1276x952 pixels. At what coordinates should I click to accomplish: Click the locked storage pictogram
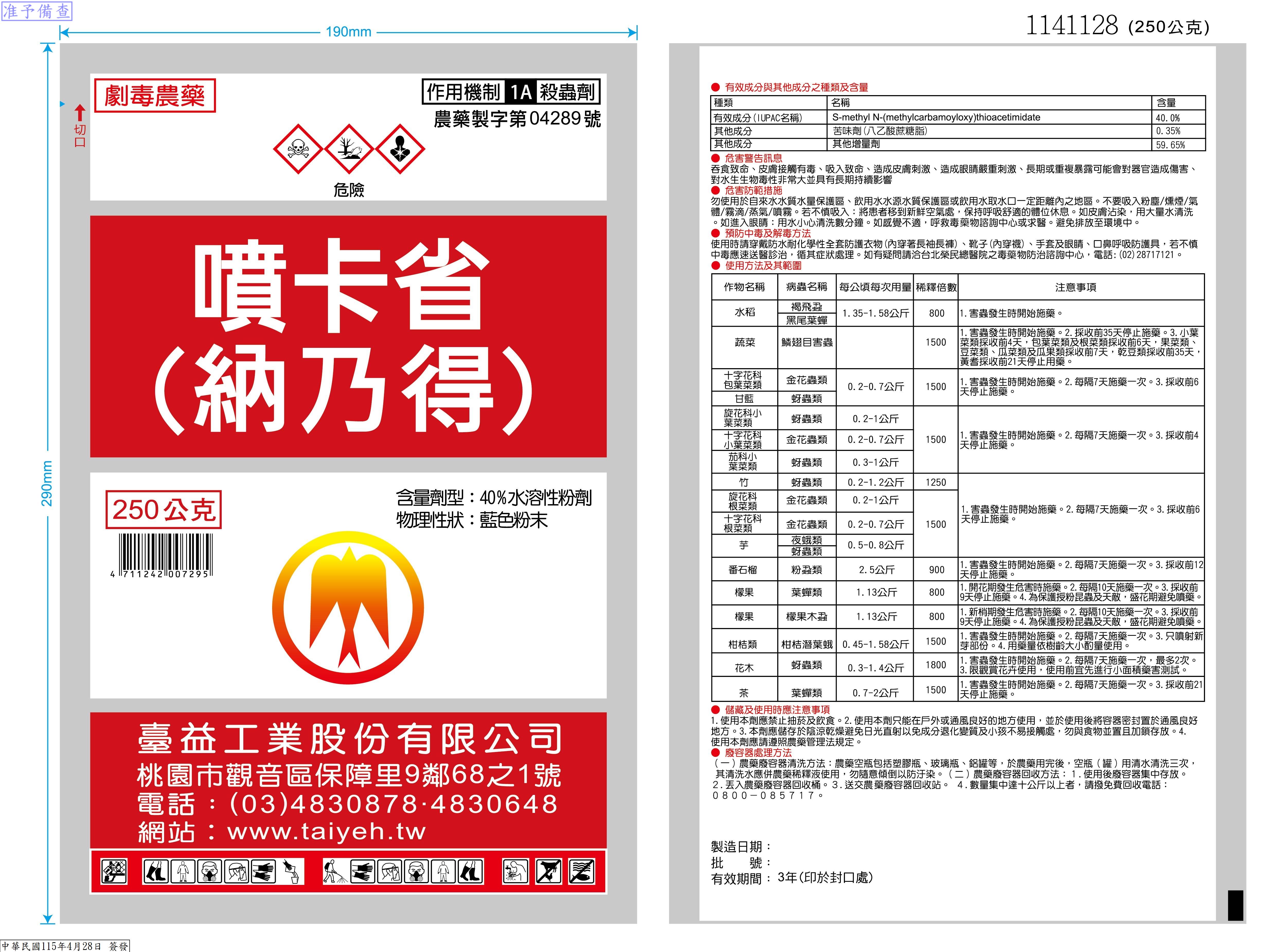click(114, 871)
